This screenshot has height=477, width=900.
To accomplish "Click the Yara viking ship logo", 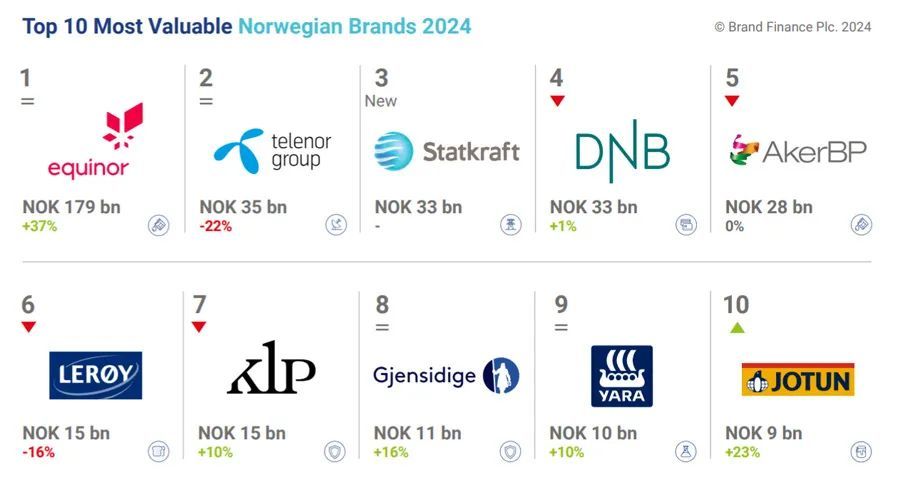I will [621, 376].
